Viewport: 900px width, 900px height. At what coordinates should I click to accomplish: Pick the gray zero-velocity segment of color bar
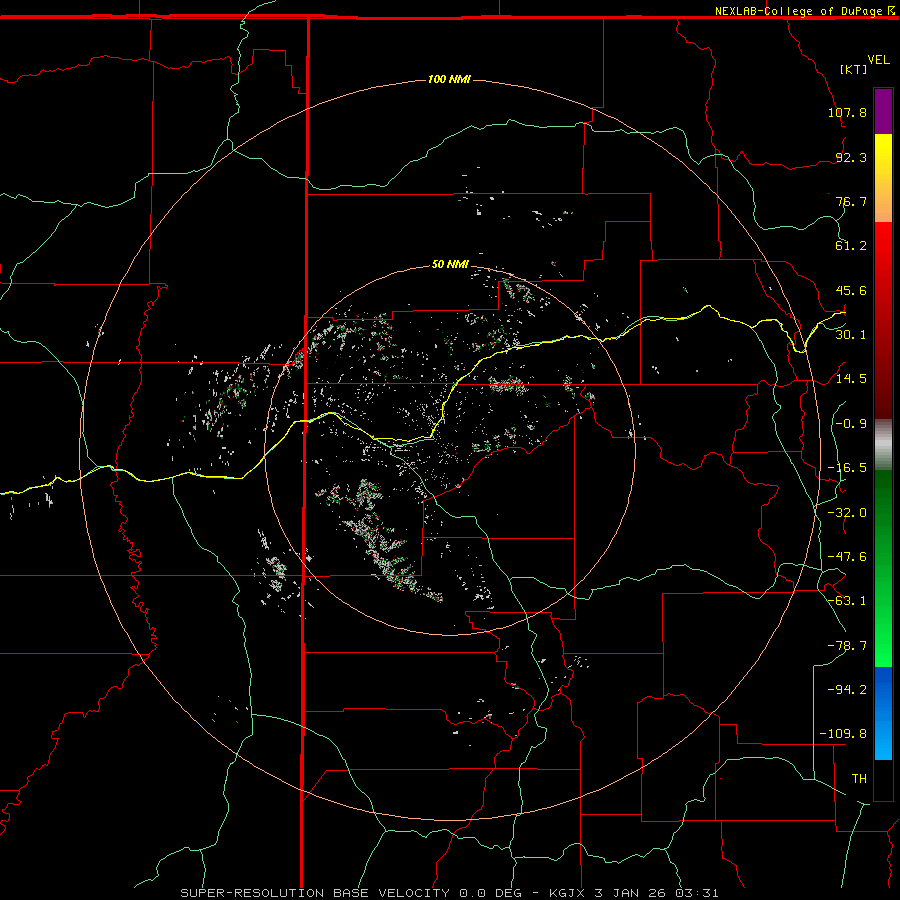(883, 444)
